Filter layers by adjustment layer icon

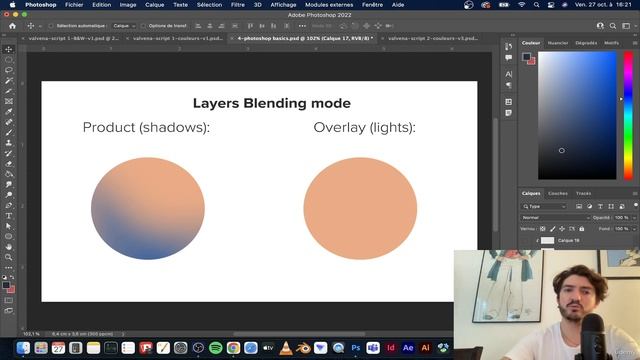[x=589, y=207]
